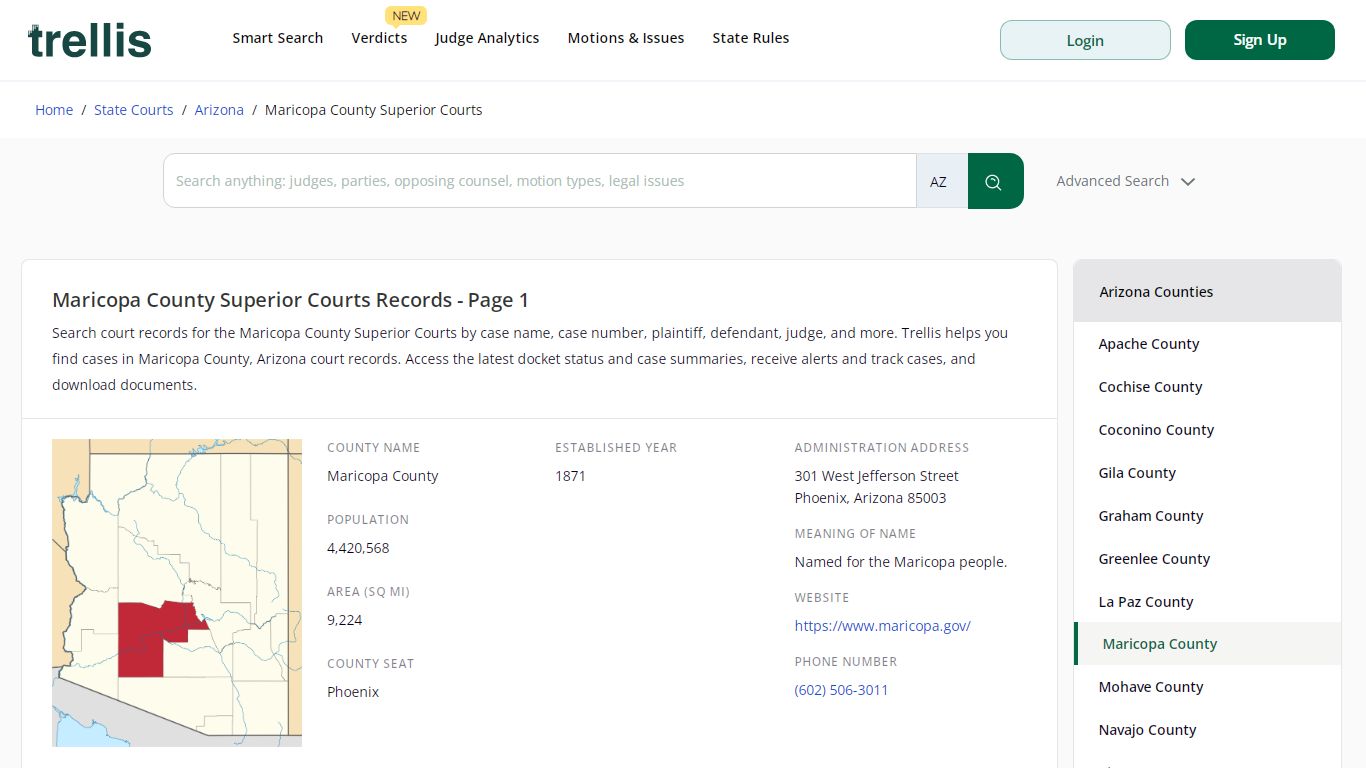Screen dimensions: 1366x768
Task: Select Coconino County in sidebar
Action: click(1157, 430)
